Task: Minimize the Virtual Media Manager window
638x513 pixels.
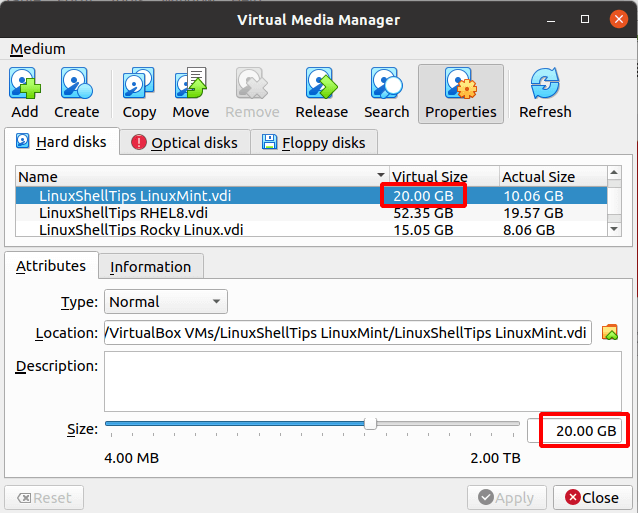Action: [x=551, y=20]
